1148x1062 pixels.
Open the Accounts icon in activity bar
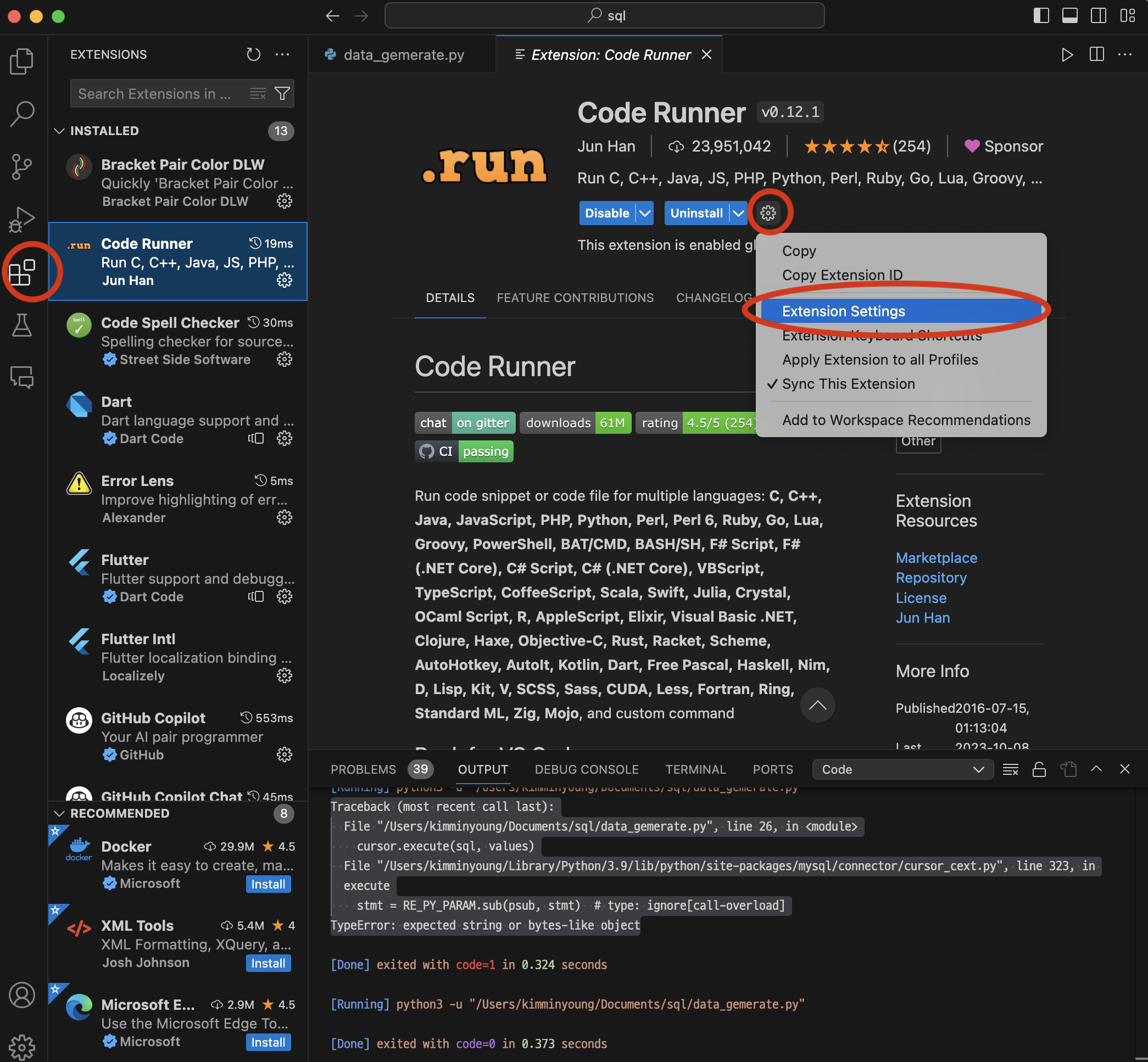coord(22,995)
